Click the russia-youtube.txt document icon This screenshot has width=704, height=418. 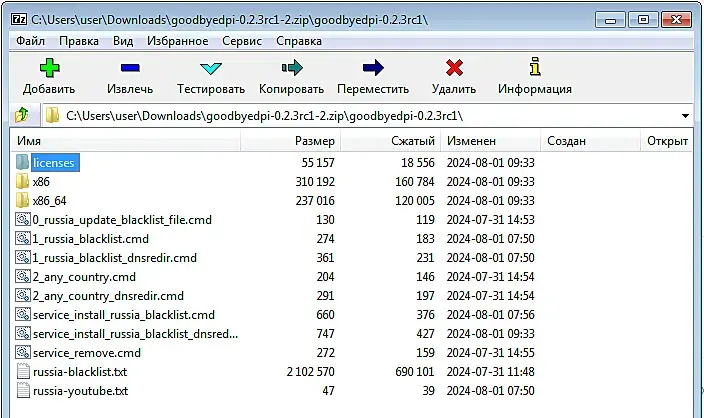23,391
